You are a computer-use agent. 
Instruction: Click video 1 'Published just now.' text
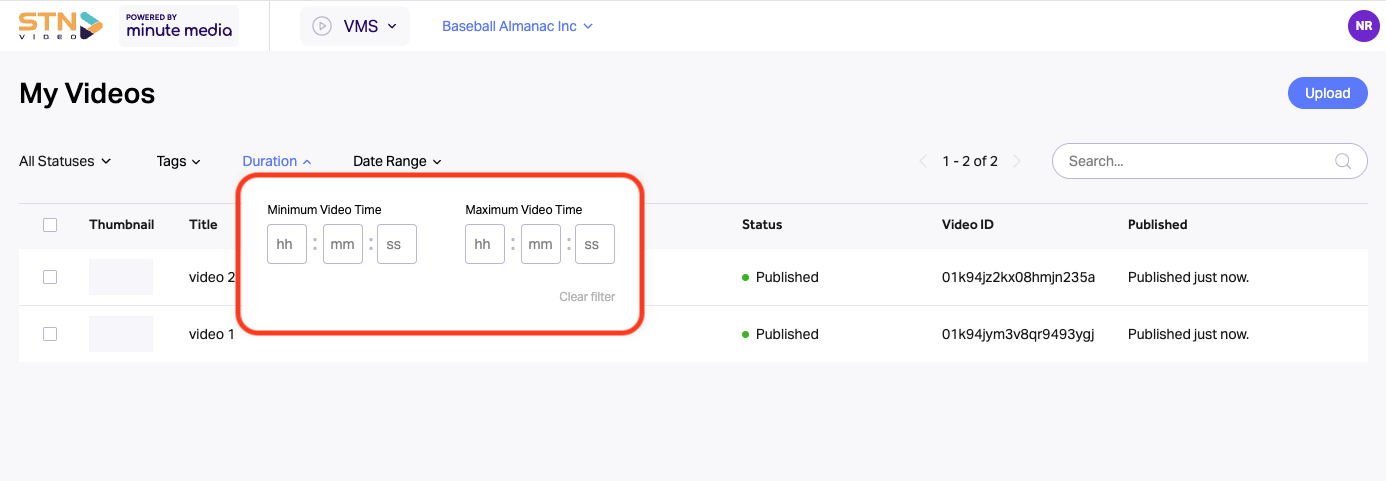(1189, 334)
